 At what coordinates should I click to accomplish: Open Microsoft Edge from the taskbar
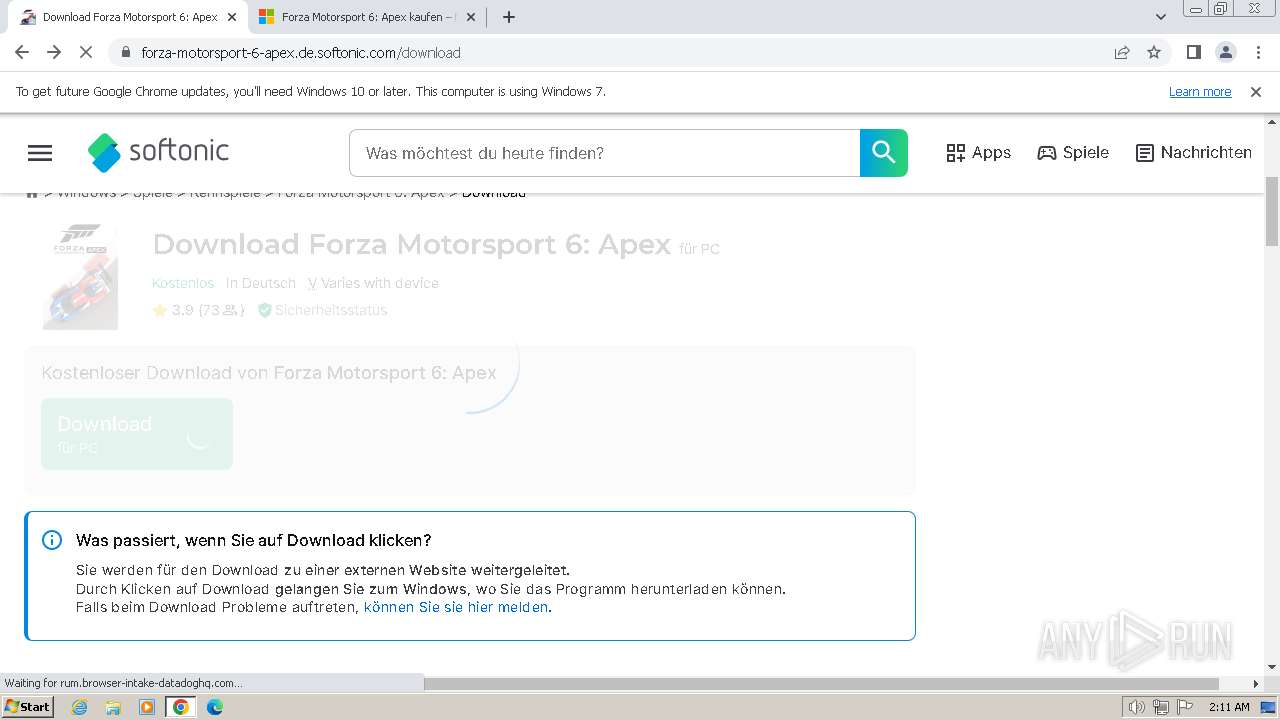(x=215, y=707)
